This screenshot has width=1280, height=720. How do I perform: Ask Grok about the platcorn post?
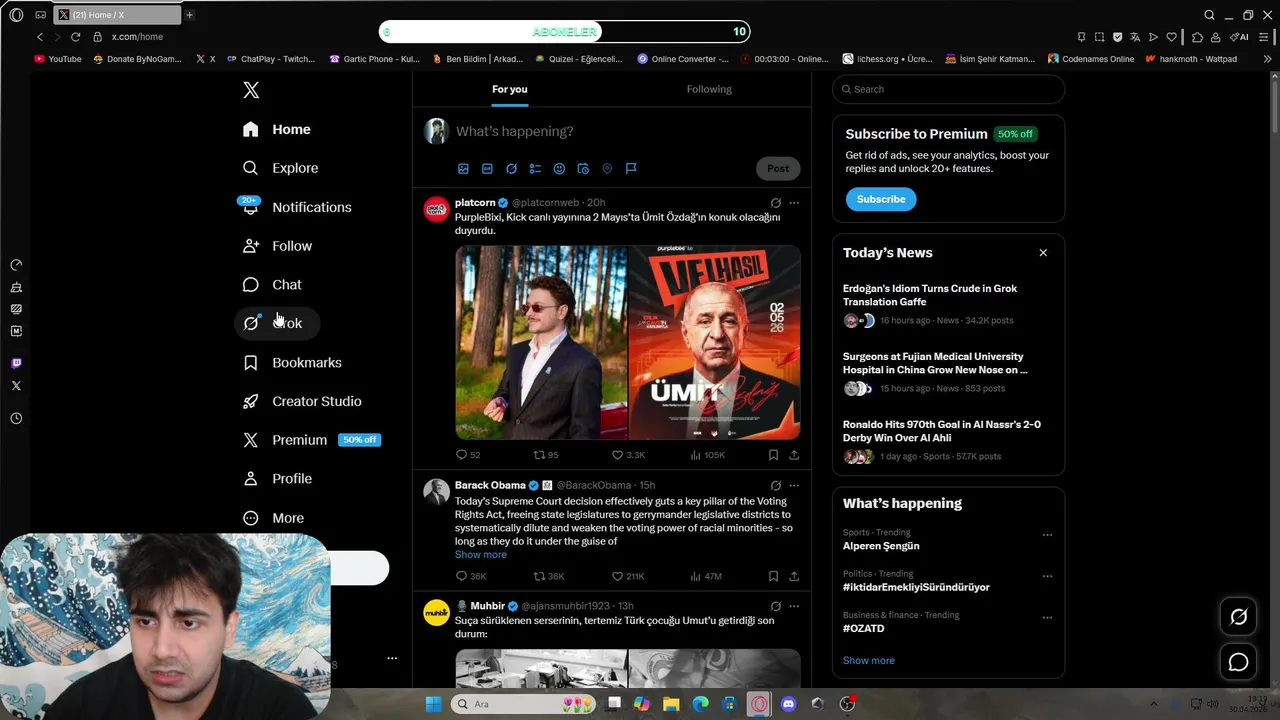click(775, 203)
